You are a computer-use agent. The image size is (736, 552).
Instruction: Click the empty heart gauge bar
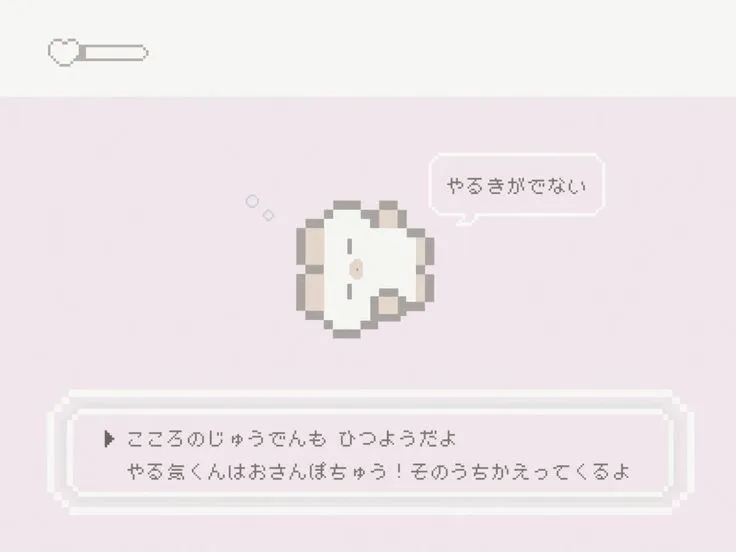coord(113,53)
